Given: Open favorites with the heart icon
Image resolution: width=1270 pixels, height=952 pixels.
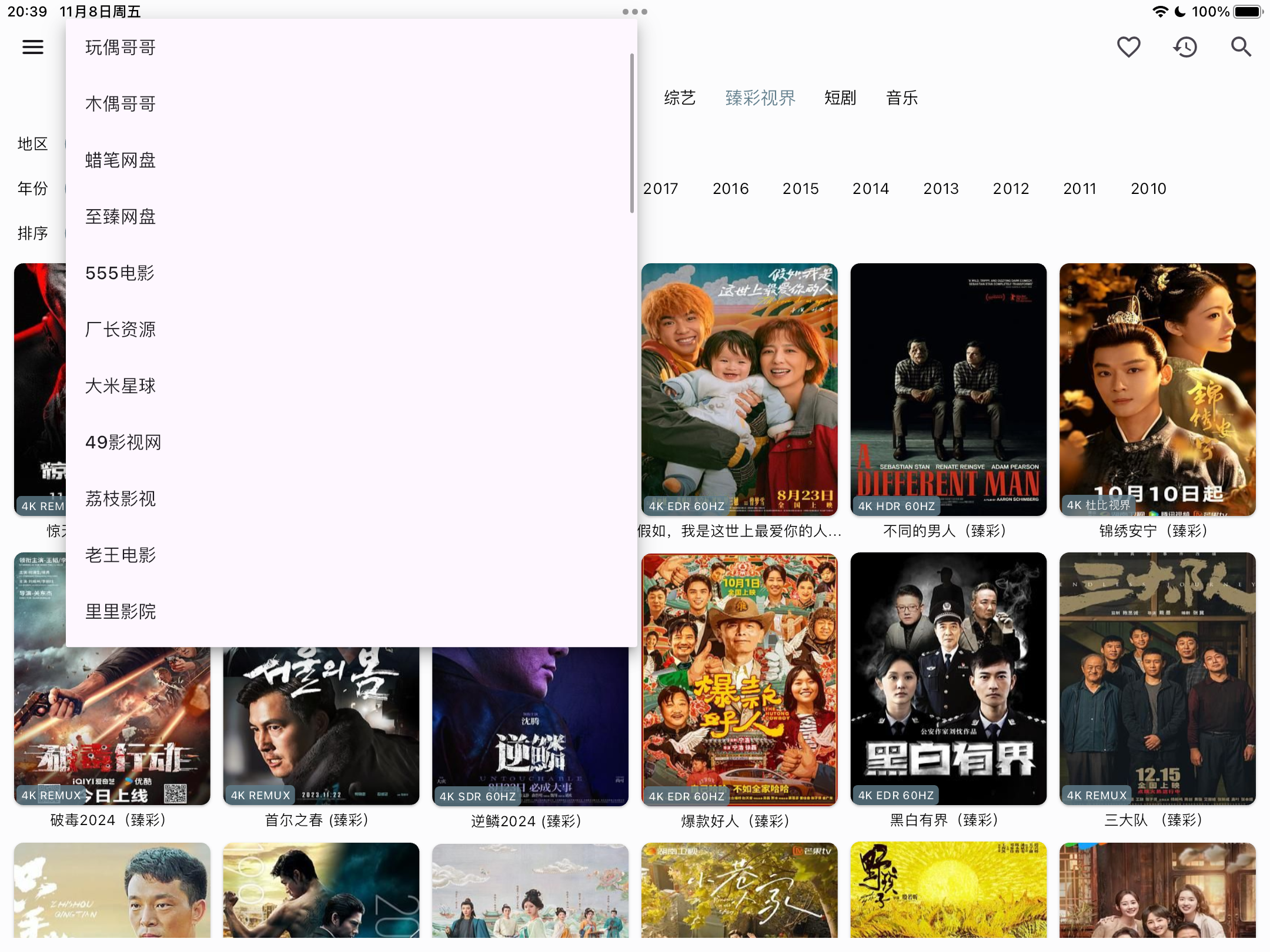Looking at the screenshot, I should click(1128, 47).
